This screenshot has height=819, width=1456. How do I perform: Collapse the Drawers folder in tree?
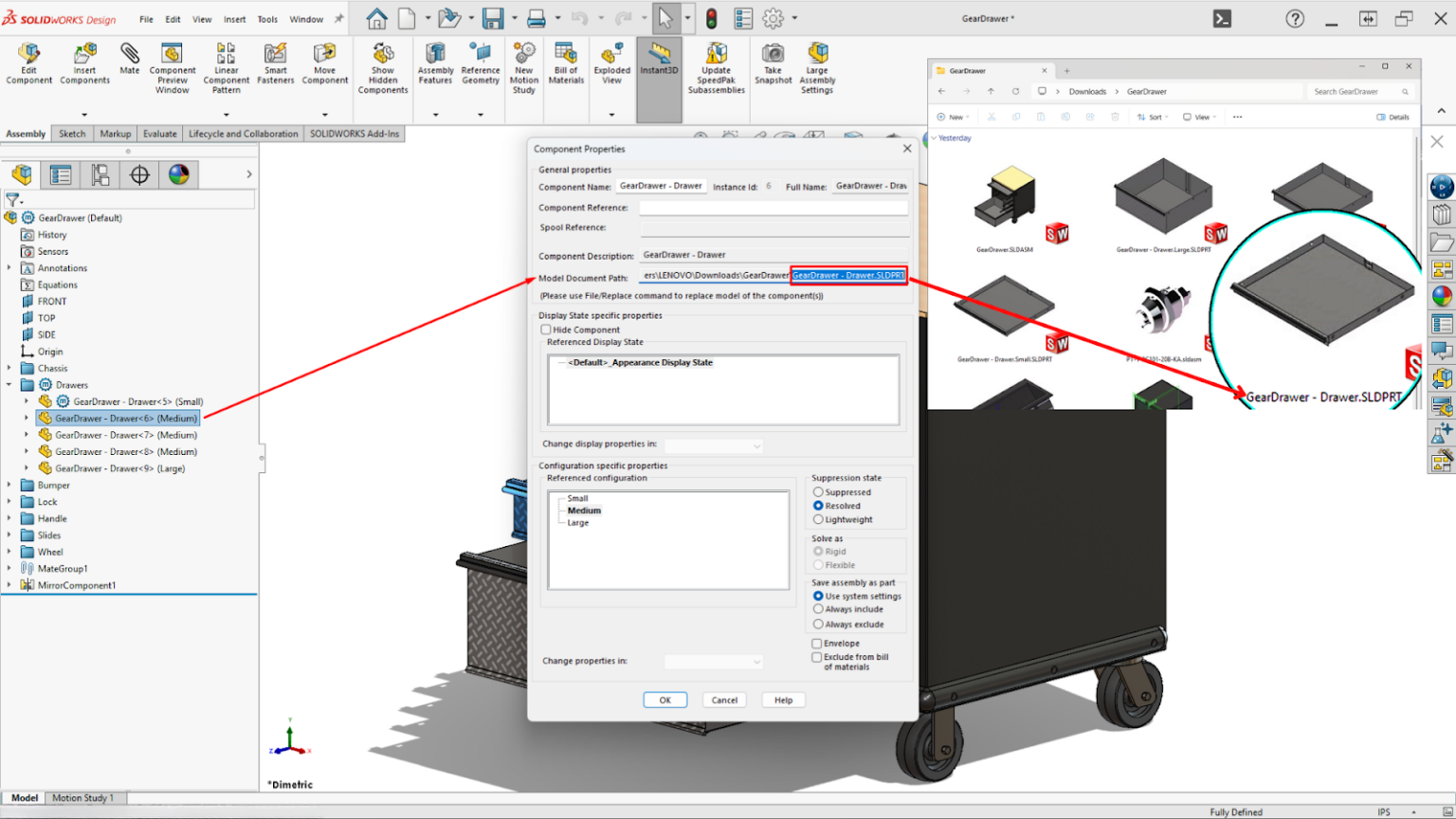pos(9,385)
